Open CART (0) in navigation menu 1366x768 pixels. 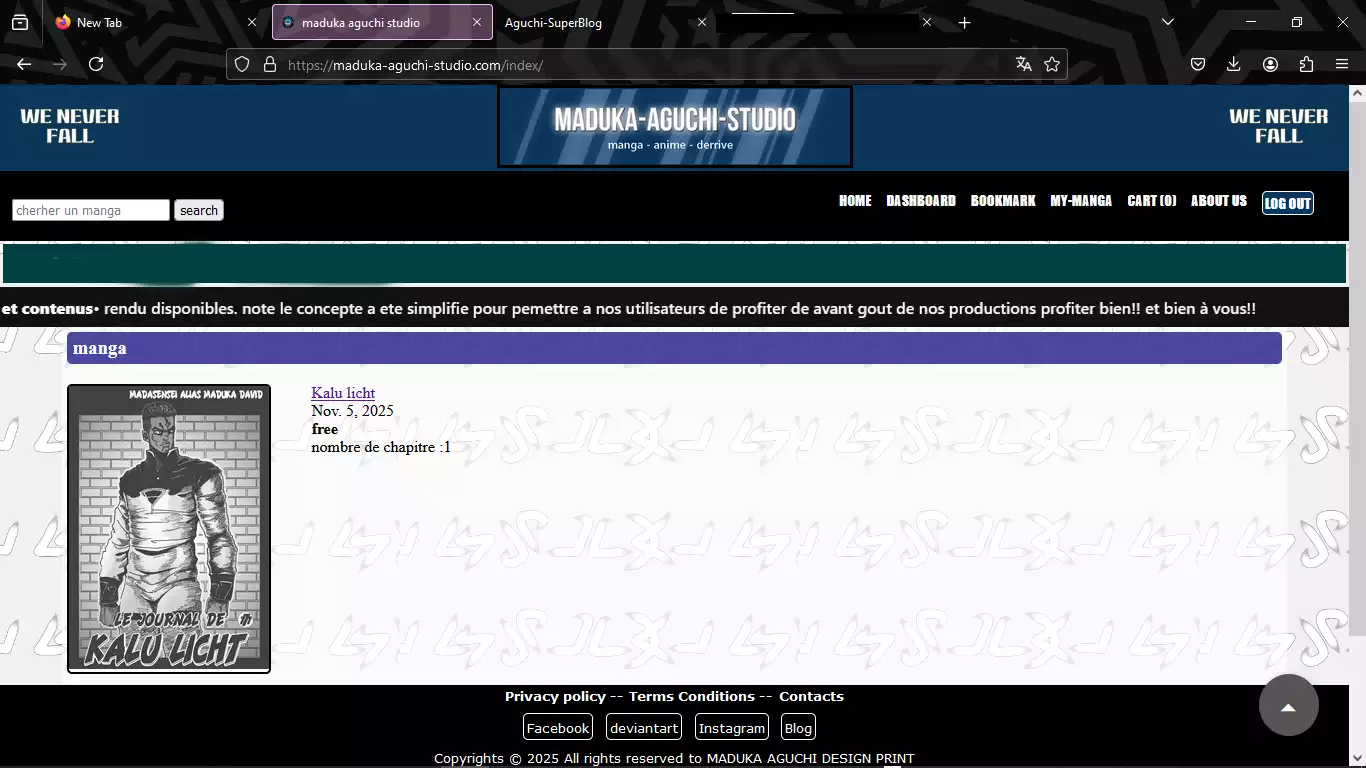coord(1151,201)
